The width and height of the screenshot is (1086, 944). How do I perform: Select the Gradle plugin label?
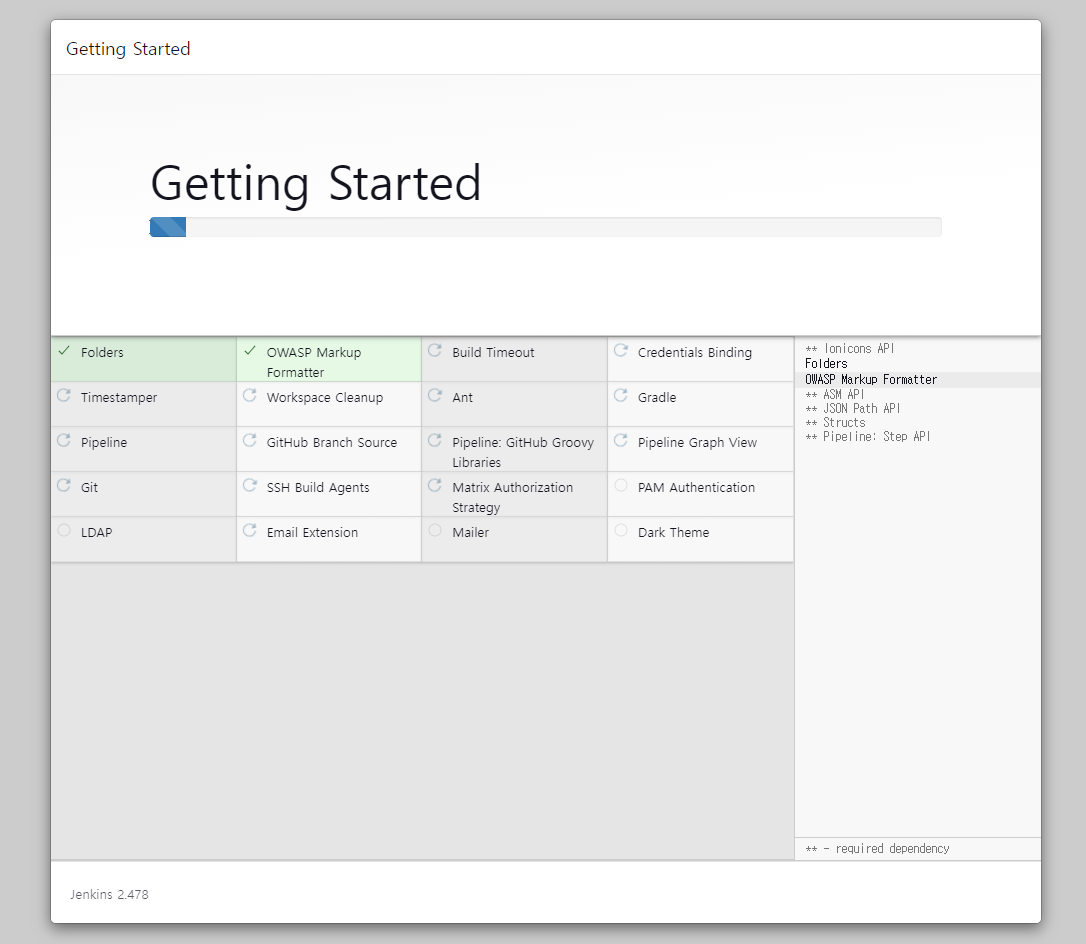[x=657, y=398]
